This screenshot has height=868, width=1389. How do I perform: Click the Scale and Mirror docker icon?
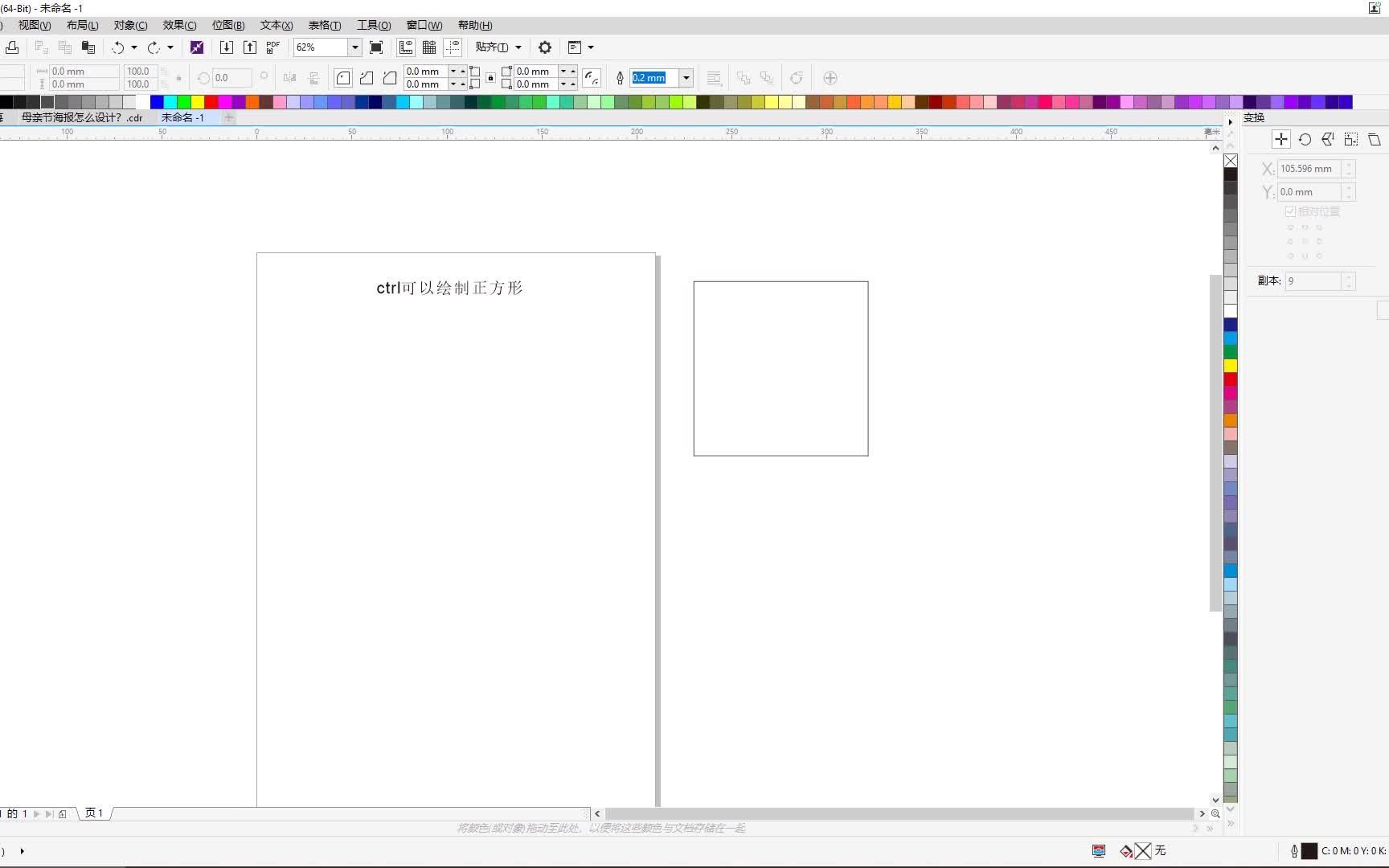pyautogui.click(x=1328, y=139)
